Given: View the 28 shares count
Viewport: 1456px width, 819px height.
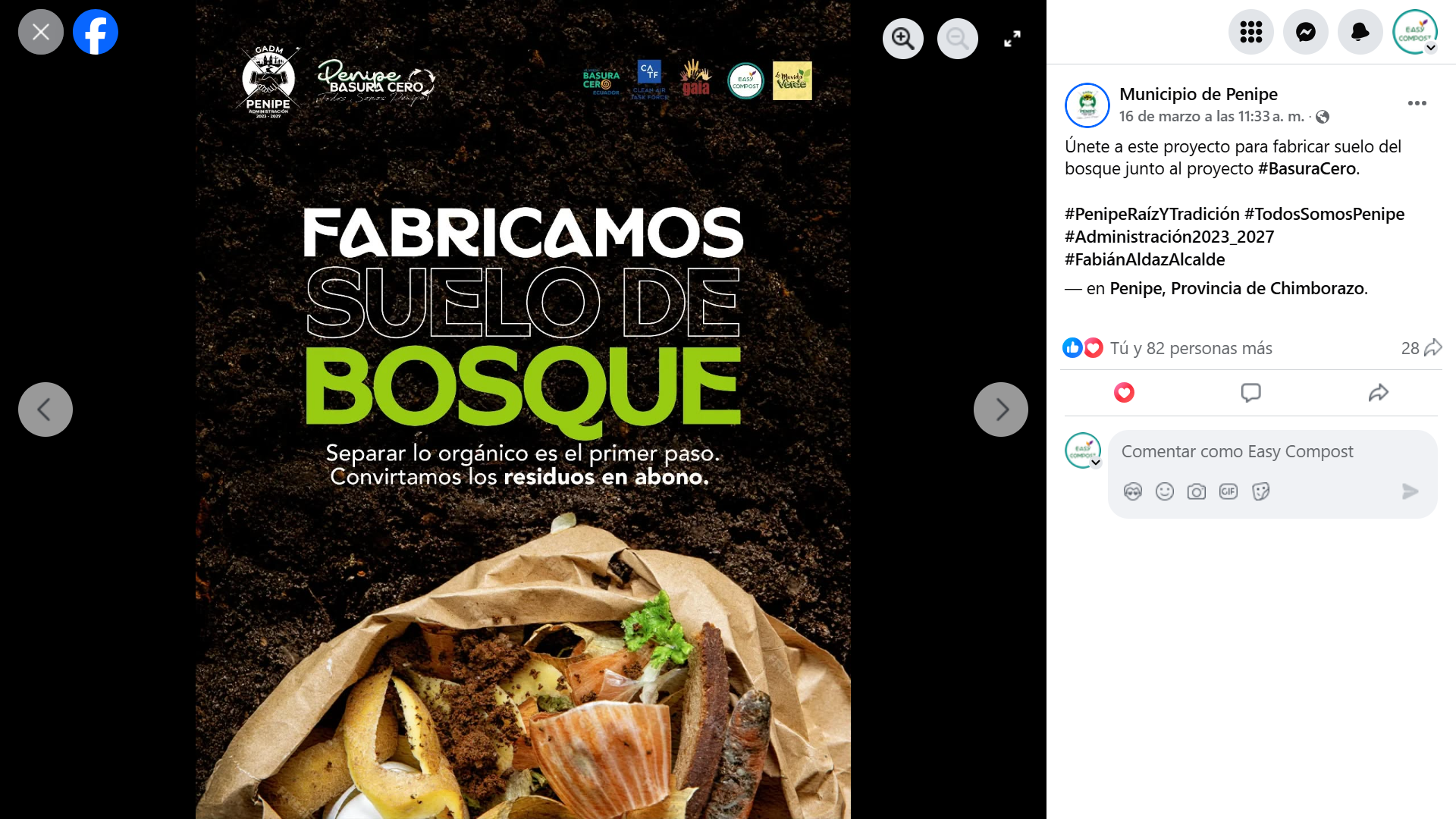Looking at the screenshot, I should click(x=1421, y=348).
